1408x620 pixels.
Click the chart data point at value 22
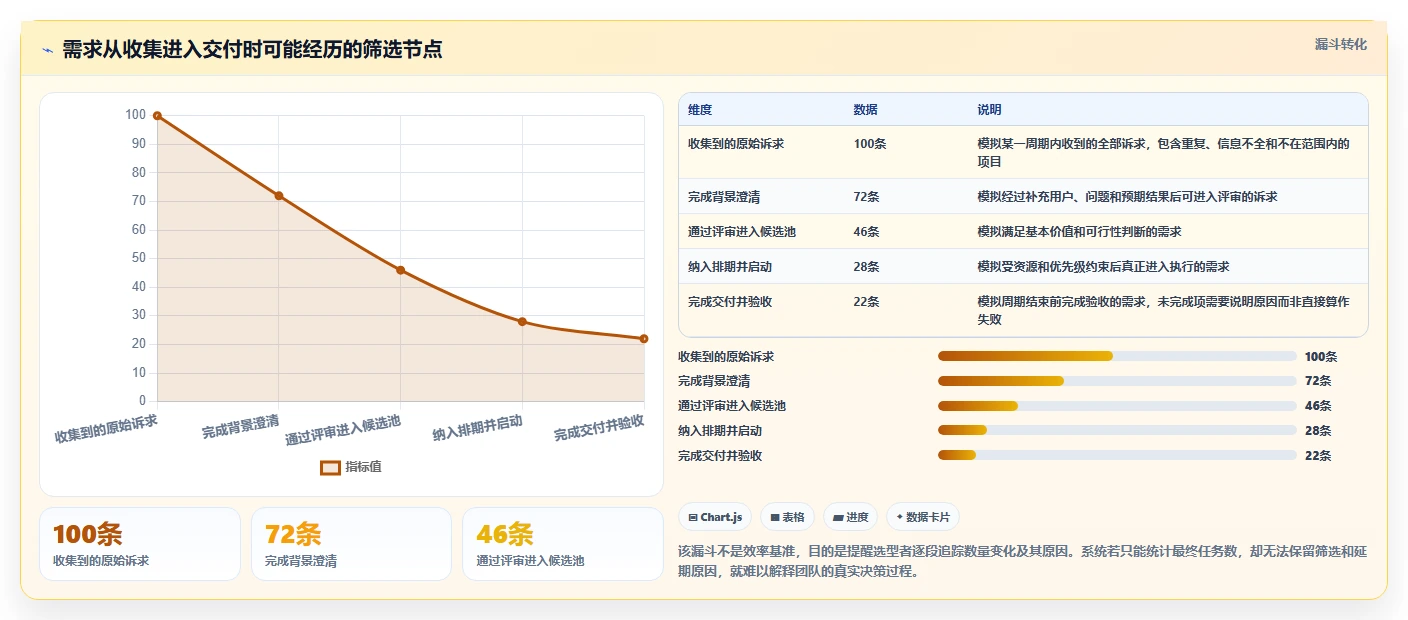pos(644,339)
